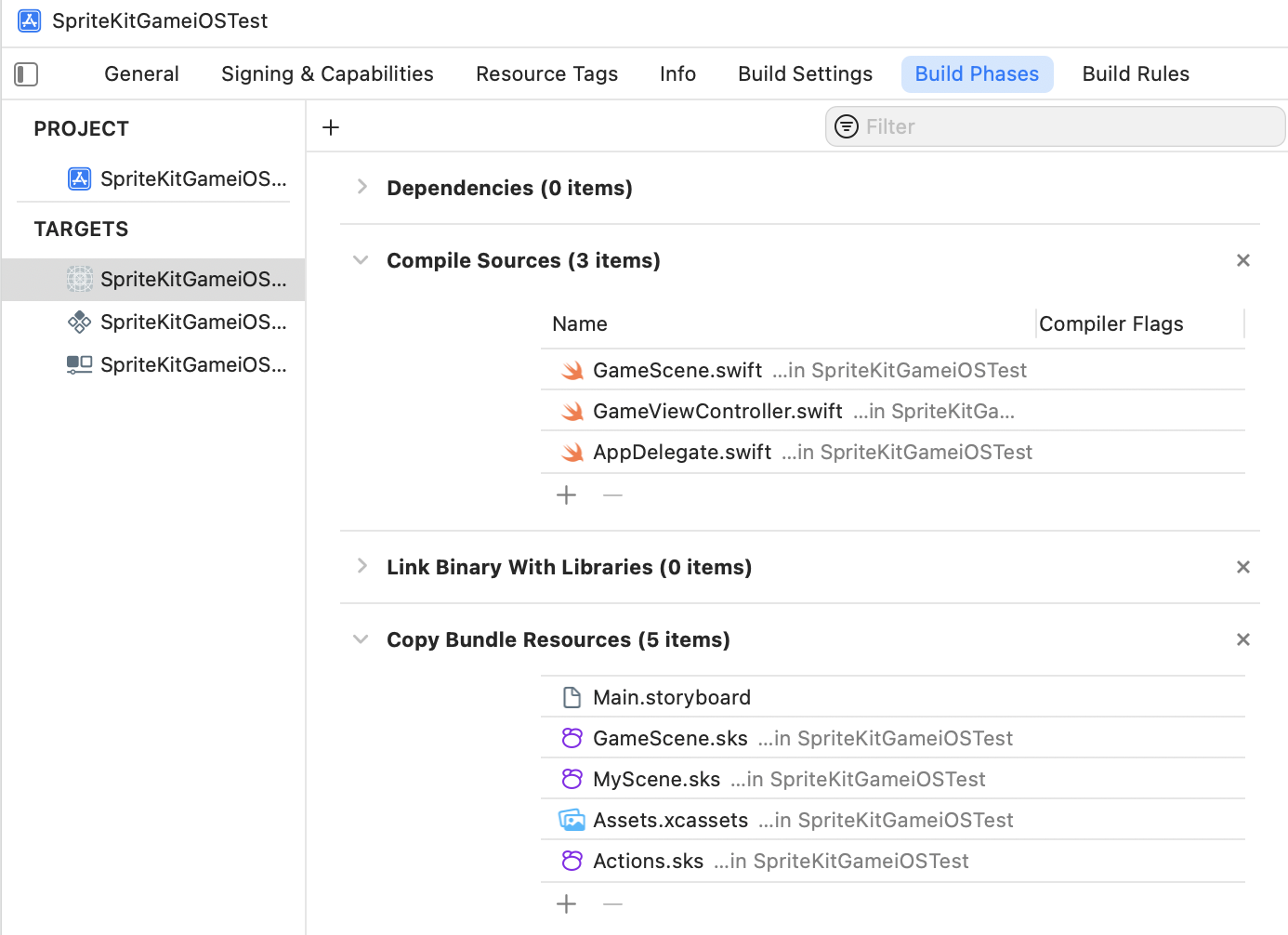Image resolution: width=1288 pixels, height=935 pixels.
Task: Delete the Link Binary With Libraries phase
Action: coord(1243,567)
